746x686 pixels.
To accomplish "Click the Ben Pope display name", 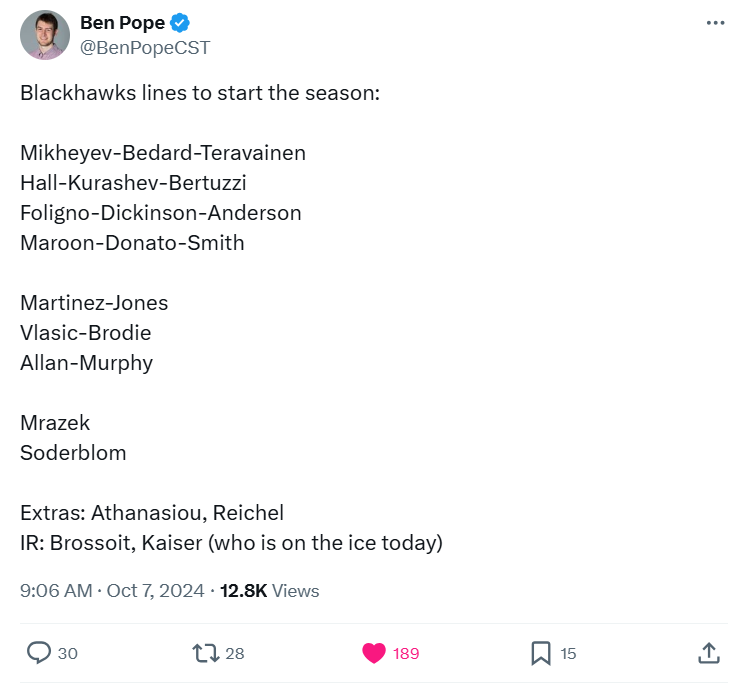I will 122,22.
